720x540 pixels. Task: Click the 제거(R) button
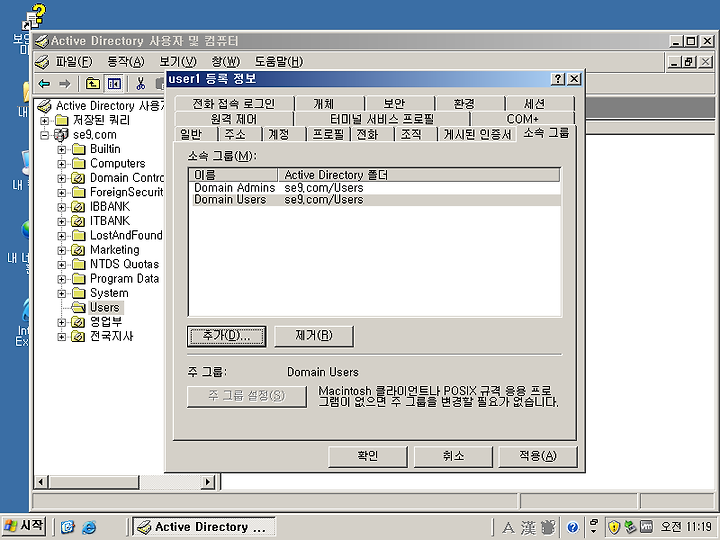(x=314, y=336)
